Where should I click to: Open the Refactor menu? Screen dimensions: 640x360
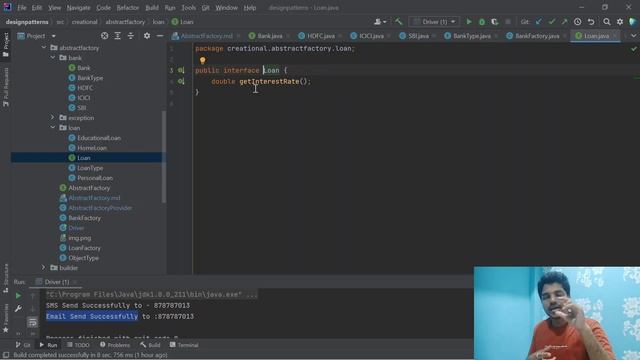tap(128, 8)
